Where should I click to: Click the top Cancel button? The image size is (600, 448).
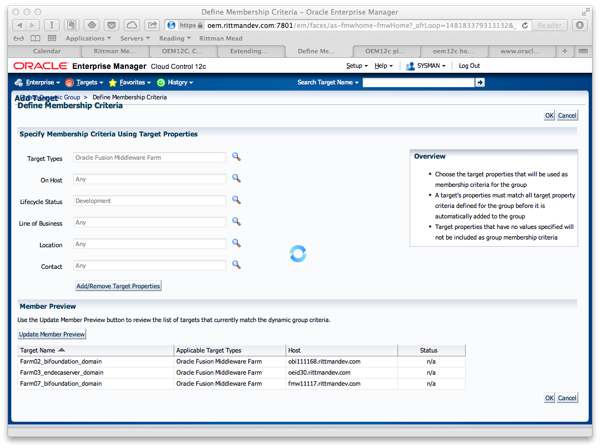(567, 116)
